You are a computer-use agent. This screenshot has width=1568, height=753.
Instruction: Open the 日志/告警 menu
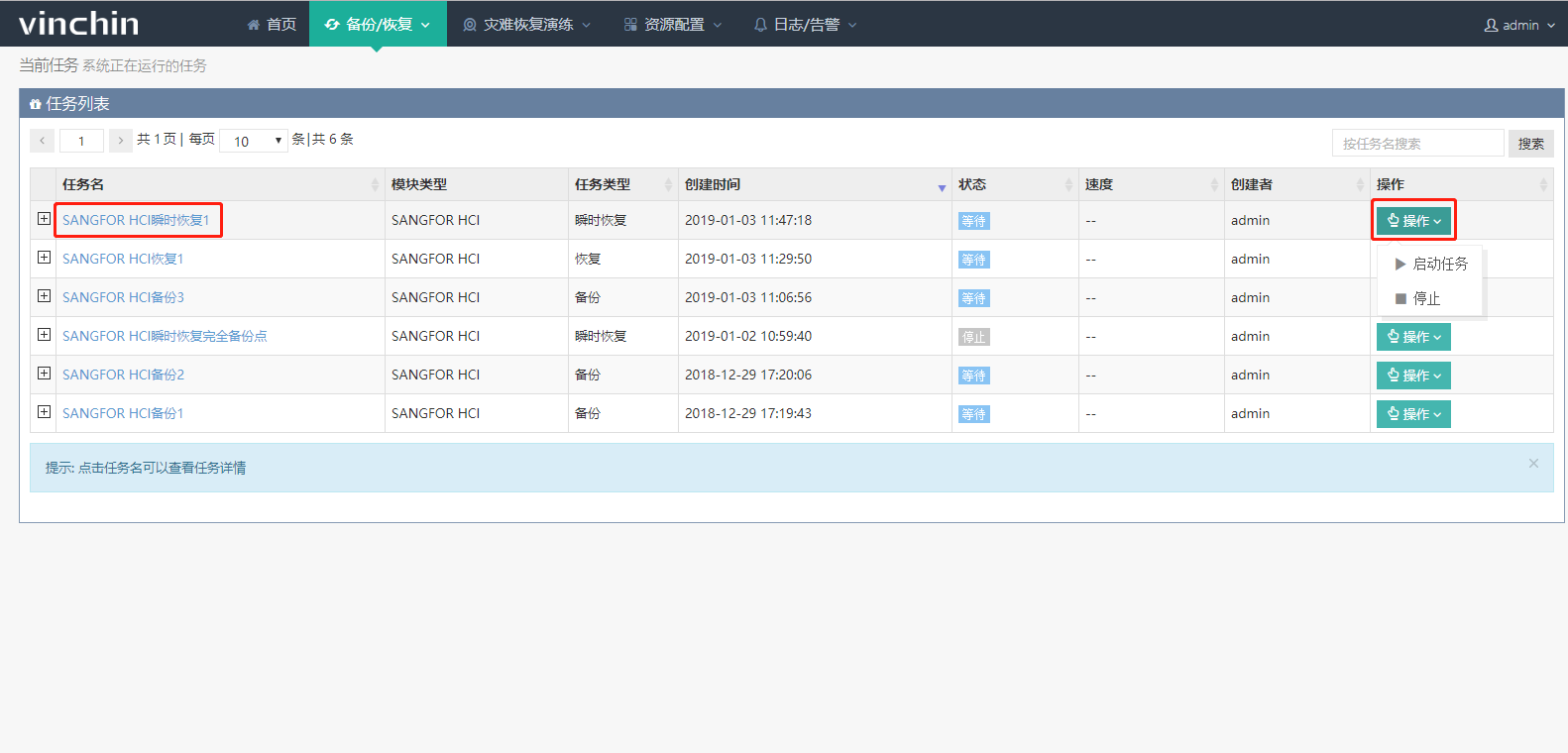click(x=805, y=24)
